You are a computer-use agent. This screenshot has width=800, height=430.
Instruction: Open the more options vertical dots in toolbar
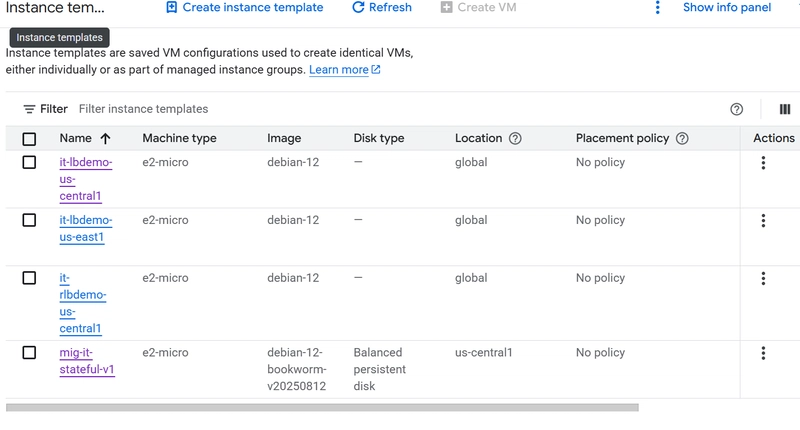(657, 8)
